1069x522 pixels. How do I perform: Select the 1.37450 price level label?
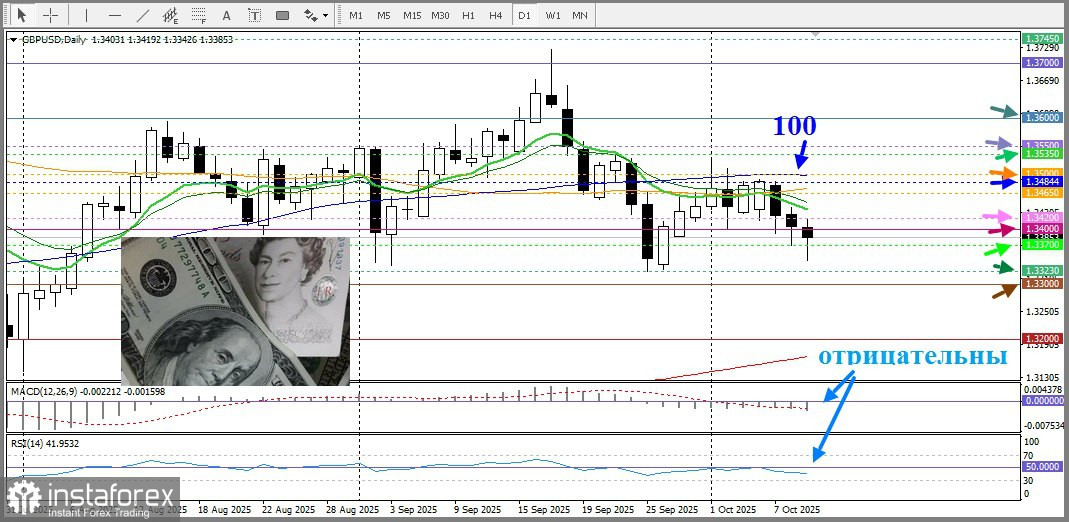[x=1043, y=40]
